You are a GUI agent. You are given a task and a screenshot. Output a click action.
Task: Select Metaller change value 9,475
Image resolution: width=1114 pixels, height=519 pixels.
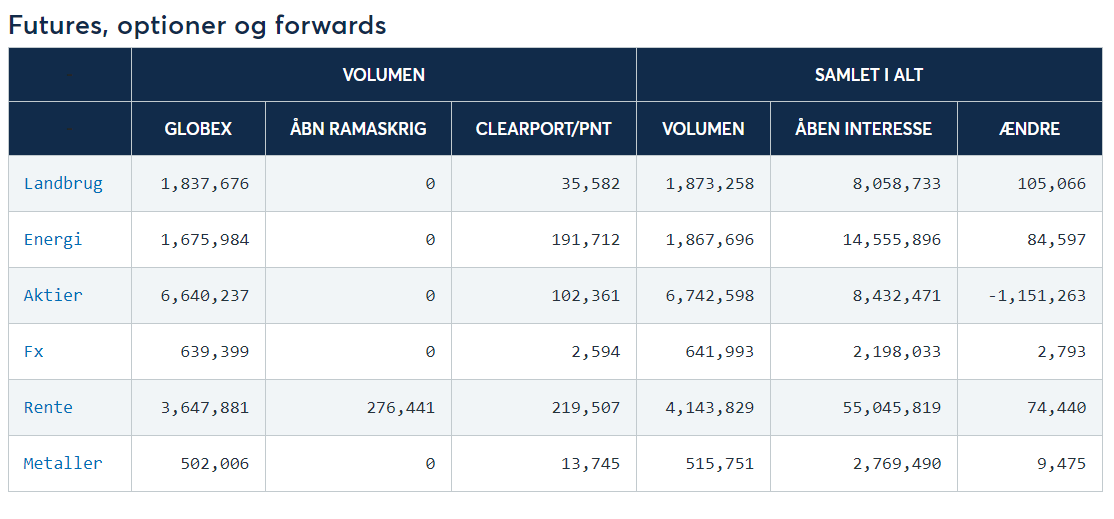tap(1061, 464)
